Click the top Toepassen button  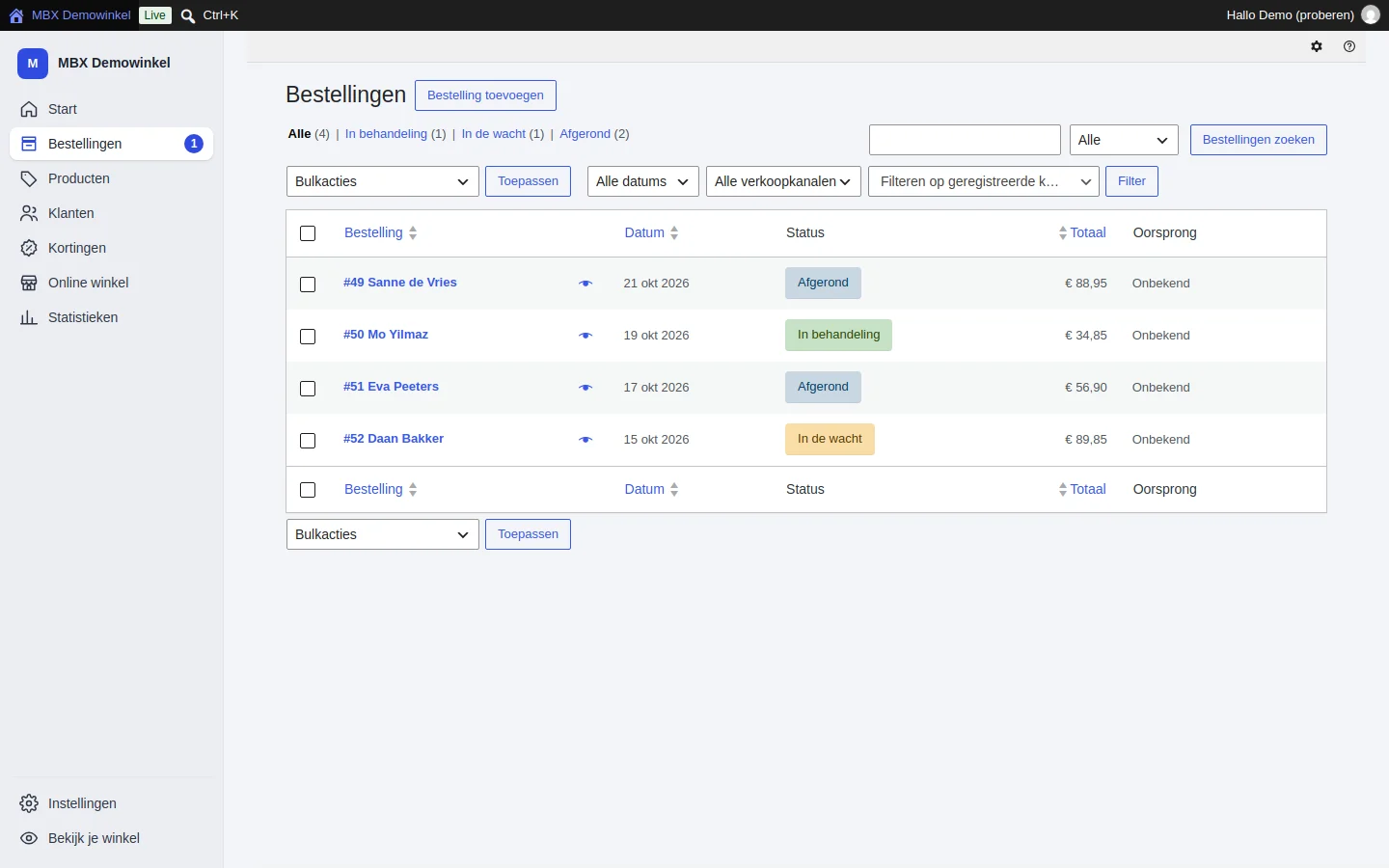pyautogui.click(x=528, y=181)
